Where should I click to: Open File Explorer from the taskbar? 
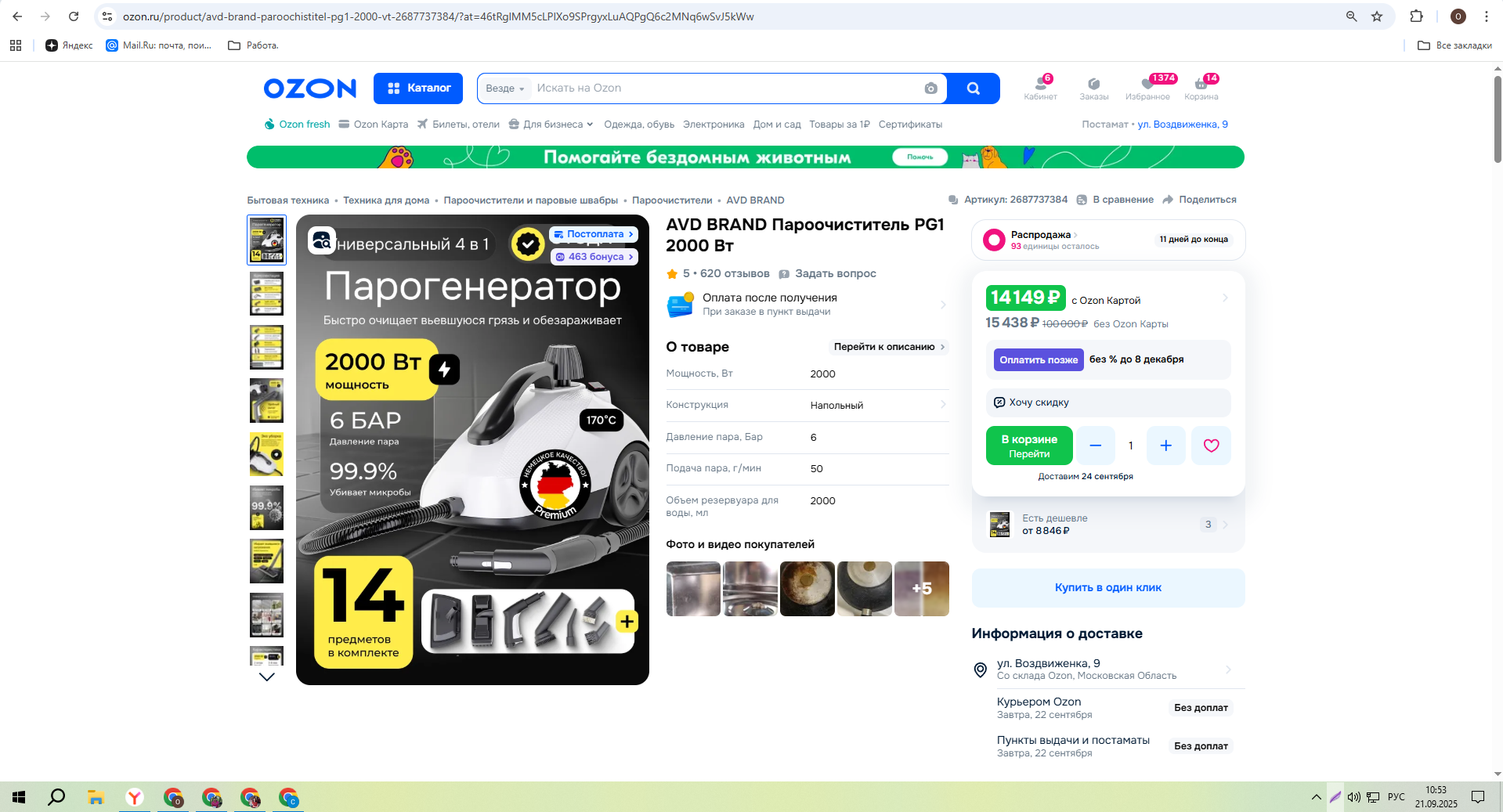[96, 797]
